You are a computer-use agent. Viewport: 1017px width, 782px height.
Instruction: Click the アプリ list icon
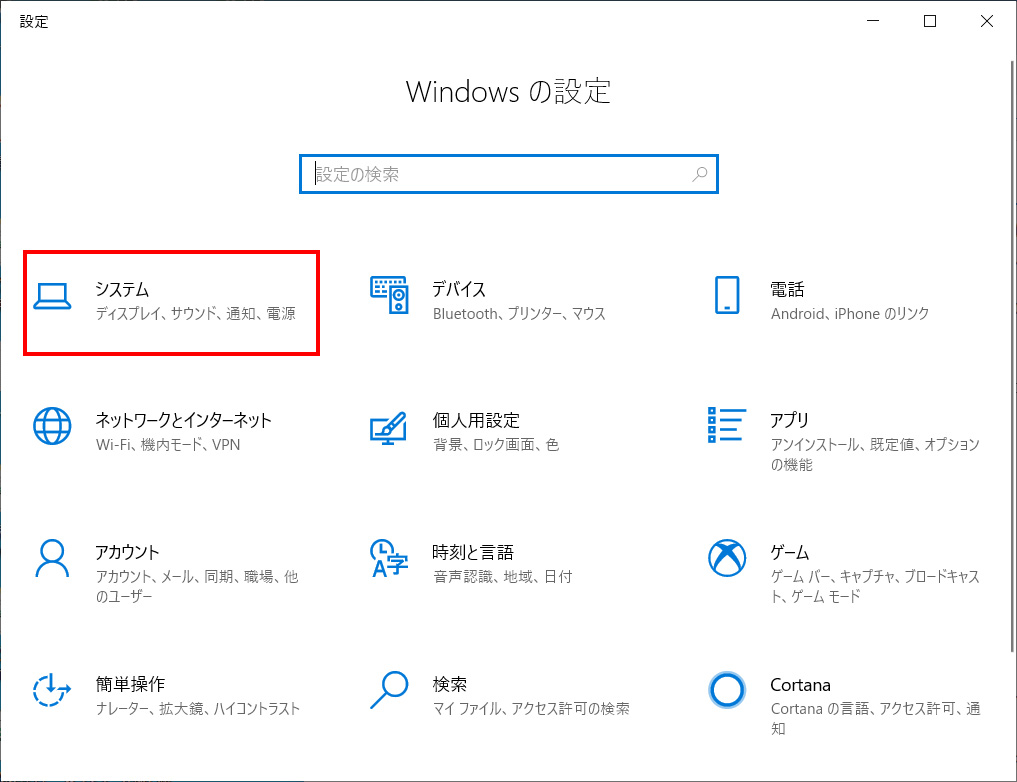pyautogui.click(x=726, y=425)
